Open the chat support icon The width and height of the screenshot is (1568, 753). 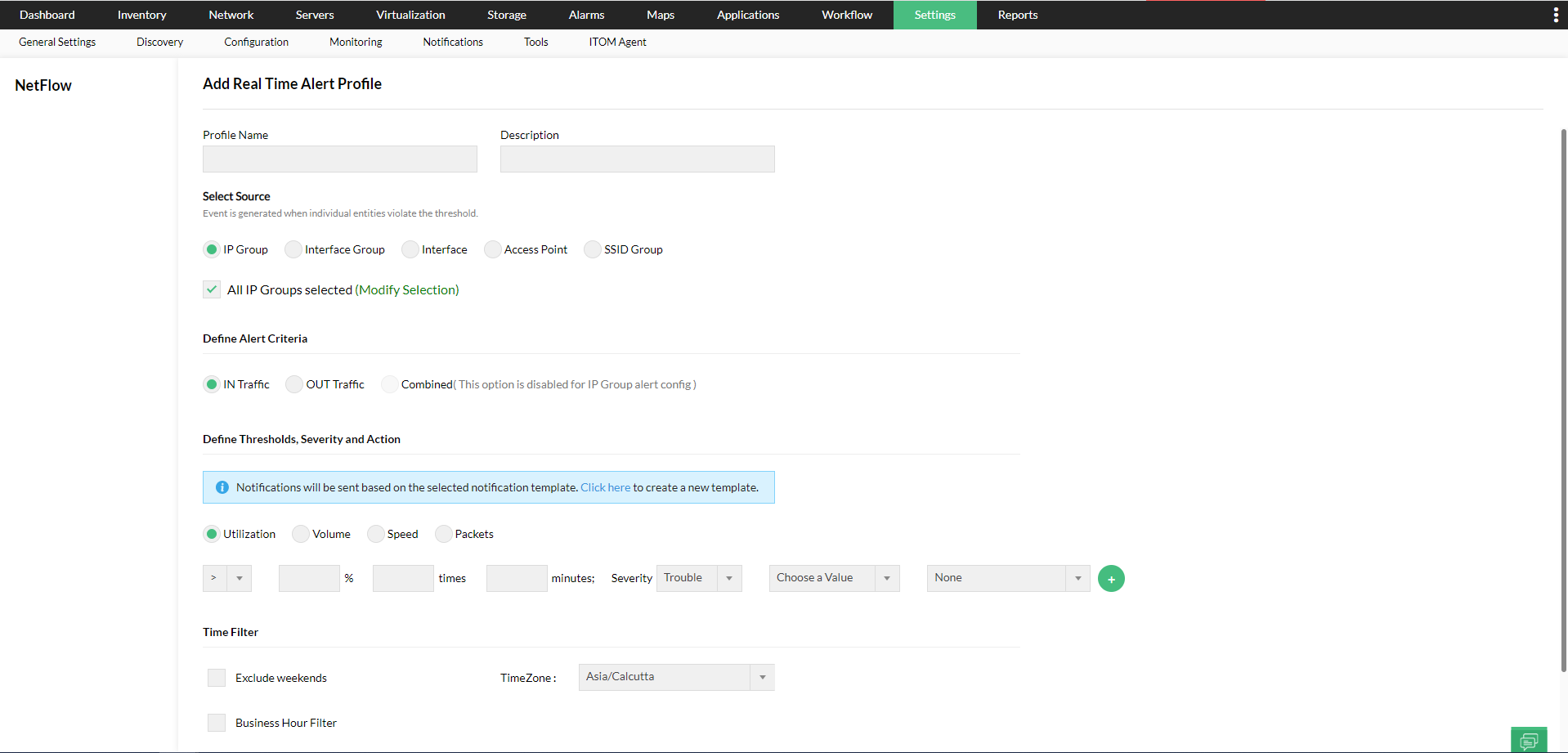click(1528, 740)
